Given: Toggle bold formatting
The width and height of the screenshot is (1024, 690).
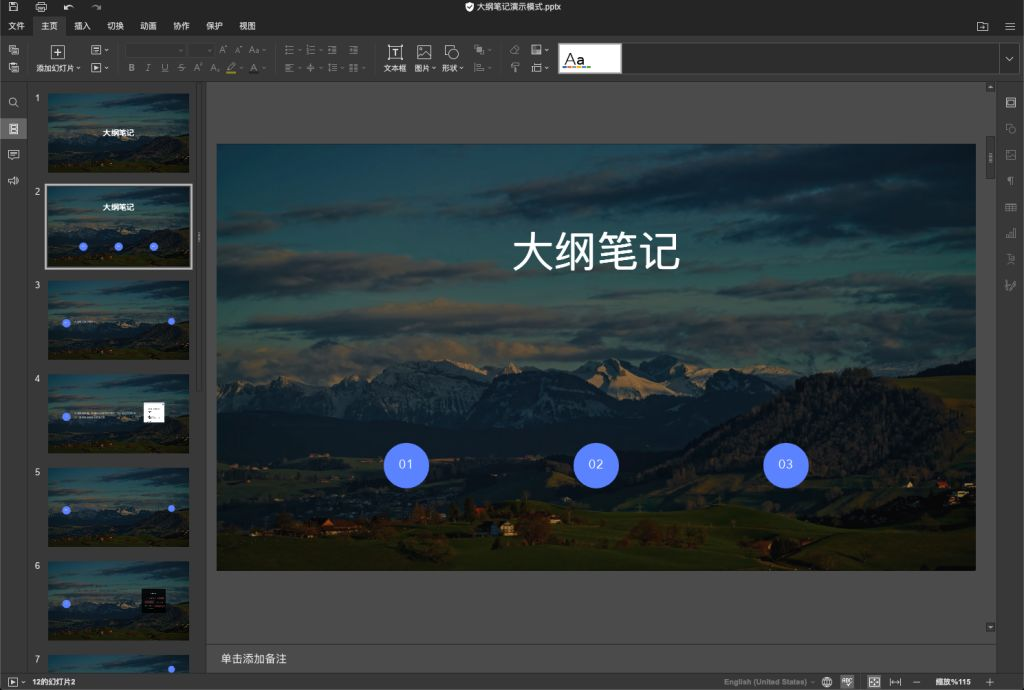Looking at the screenshot, I should (131, 67).
